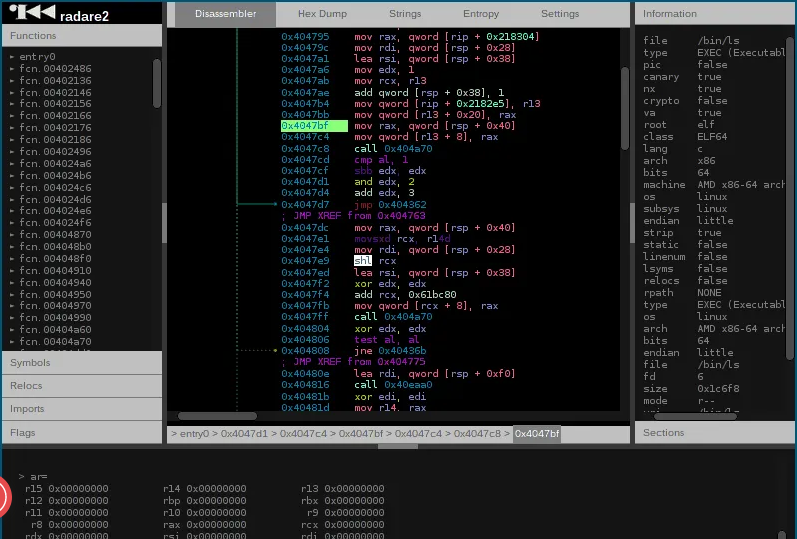This screenshot has width=797, height=539.
Task: Select function fcn.00402136
Action: coord(55,80)
